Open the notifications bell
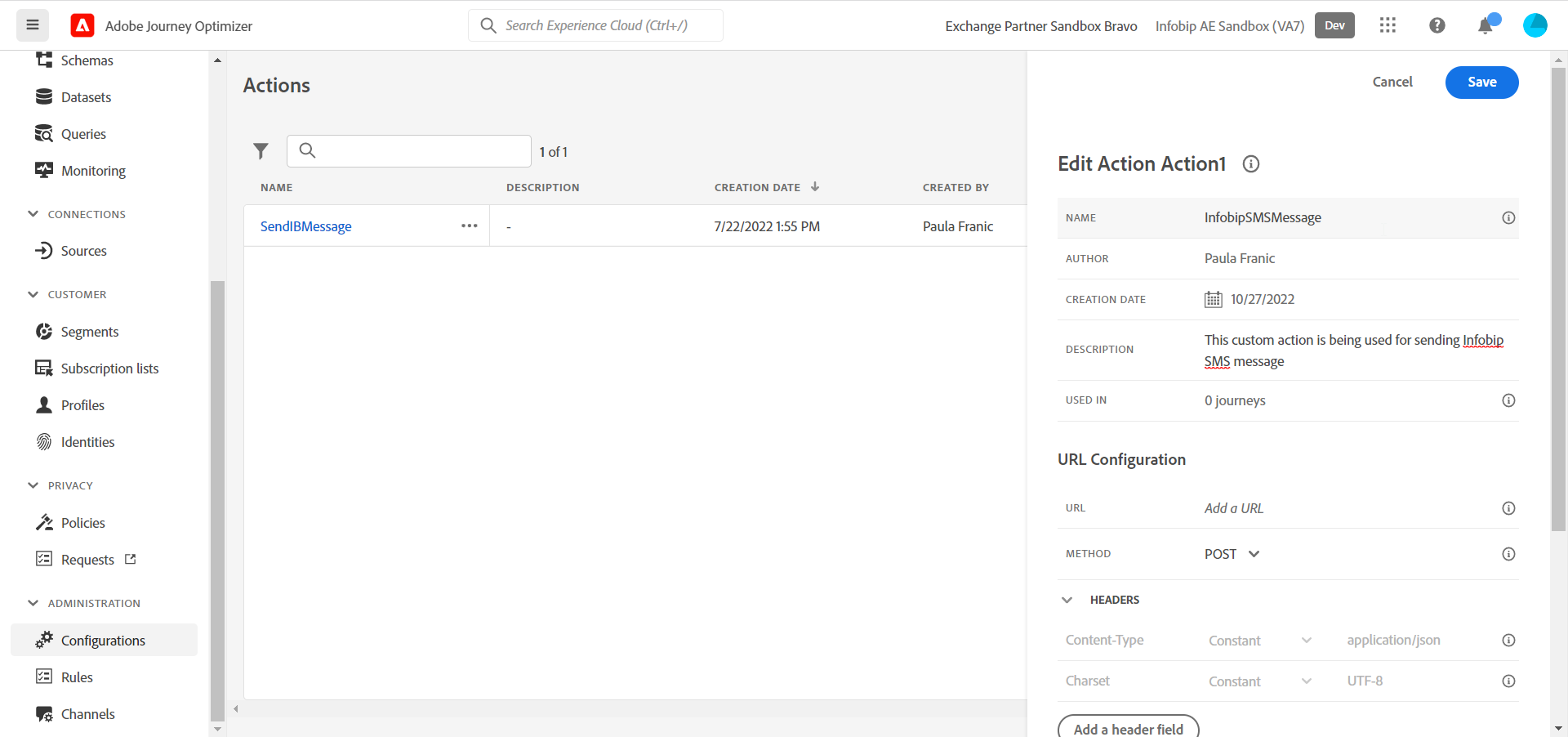This screenshot has width=1568, height=737. 1486,26
